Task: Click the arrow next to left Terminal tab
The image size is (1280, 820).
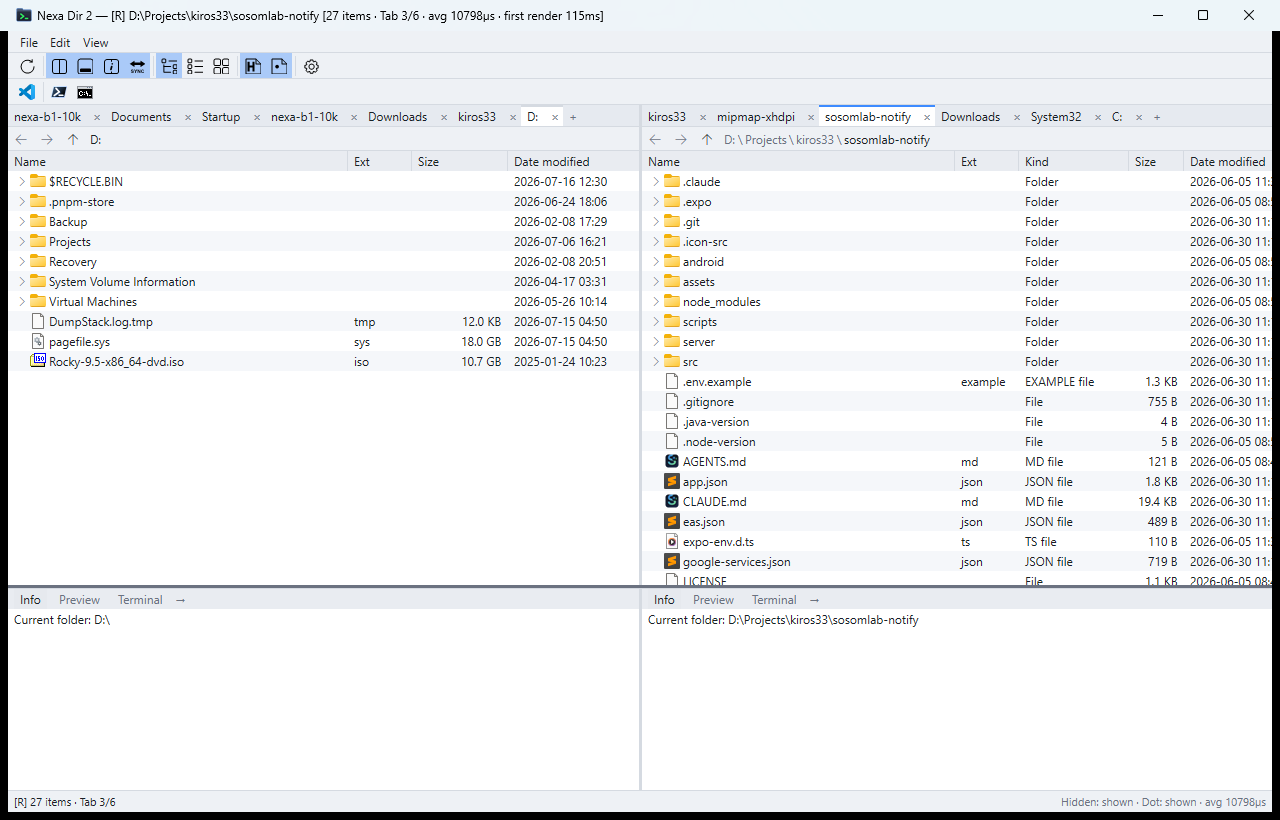Action: tap(180, 600)
